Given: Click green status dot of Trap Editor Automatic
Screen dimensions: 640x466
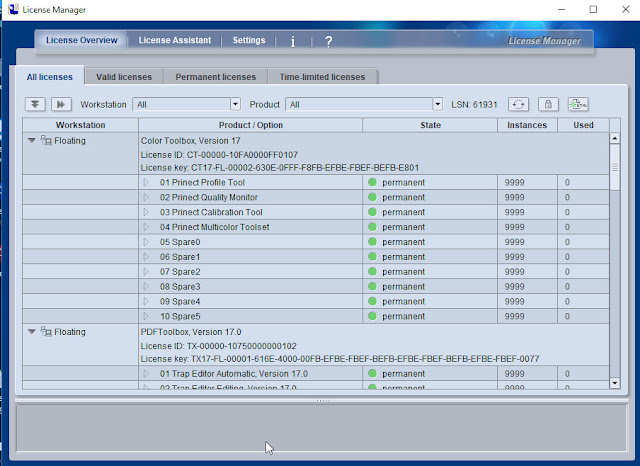Looking at the screenshot, I should point(372,373).
